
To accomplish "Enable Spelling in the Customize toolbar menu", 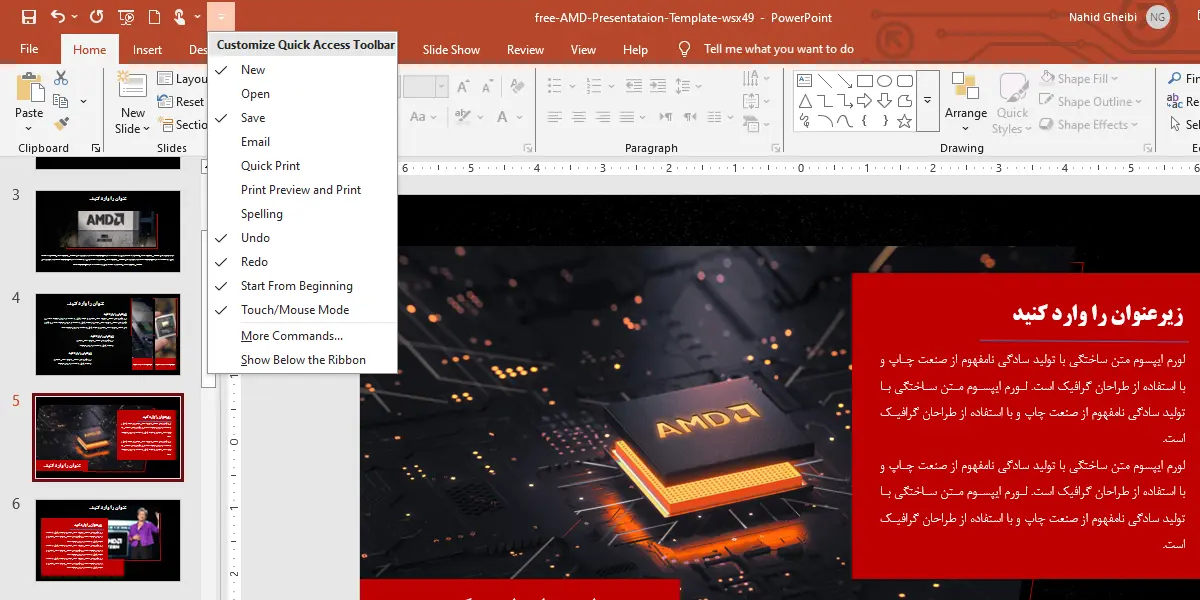I will click(302, 214).
